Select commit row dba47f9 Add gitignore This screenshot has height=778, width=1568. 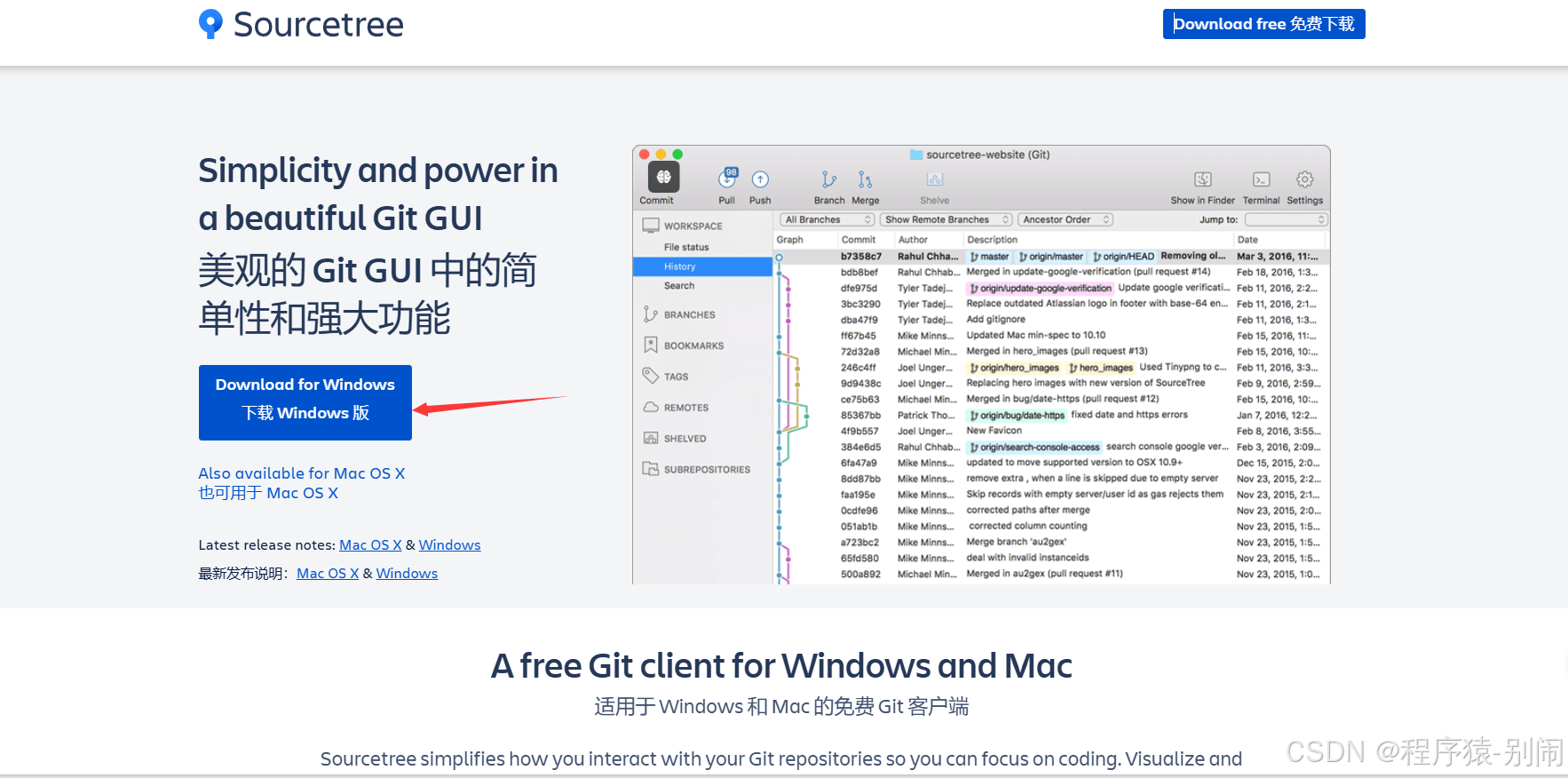(1051, 320)
